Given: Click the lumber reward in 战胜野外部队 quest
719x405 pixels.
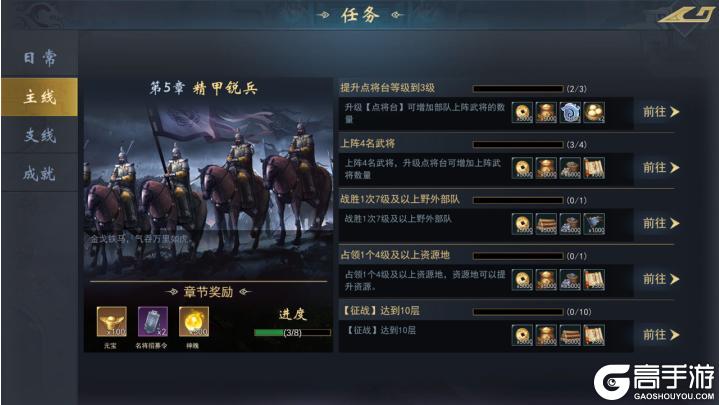Looking at the screenshot, I should tap(546, 224).
